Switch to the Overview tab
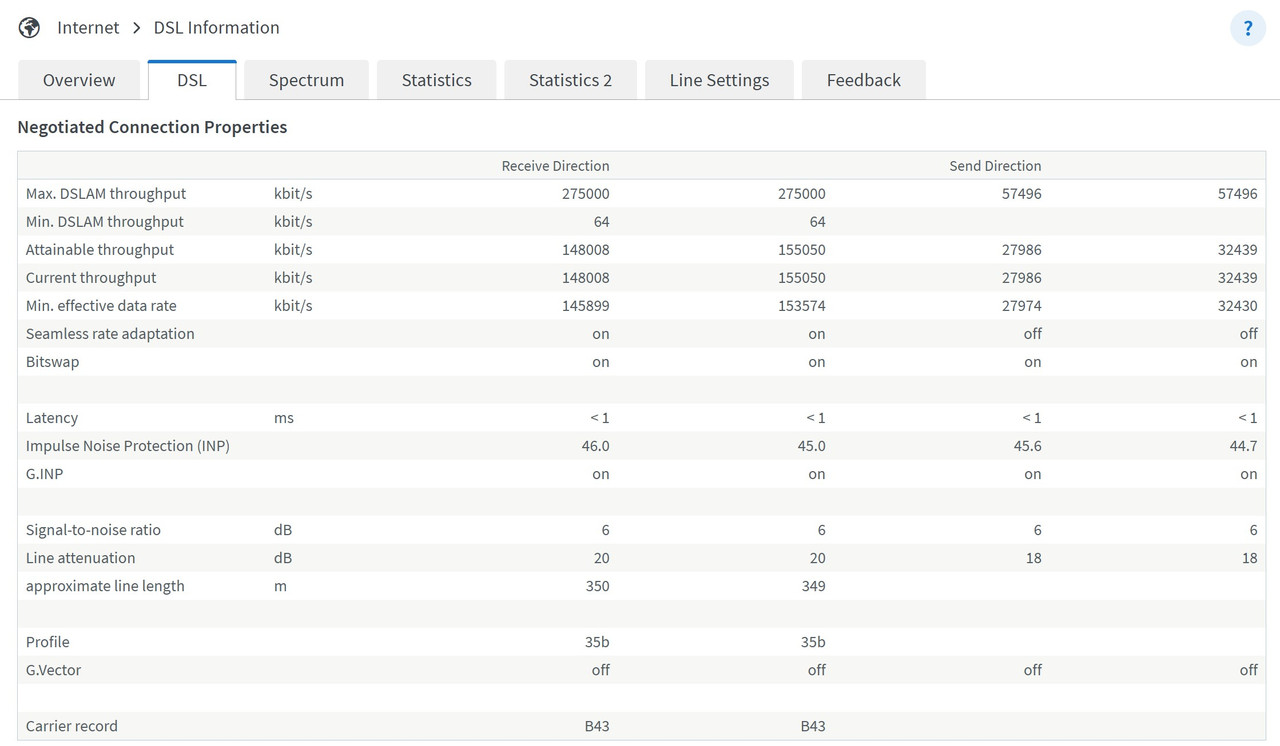 79,80
